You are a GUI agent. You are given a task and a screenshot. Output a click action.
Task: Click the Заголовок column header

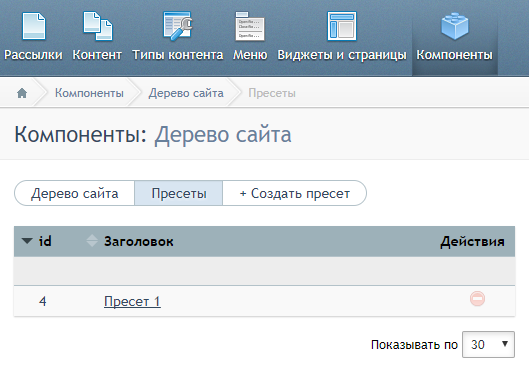(x=139, y=241)
